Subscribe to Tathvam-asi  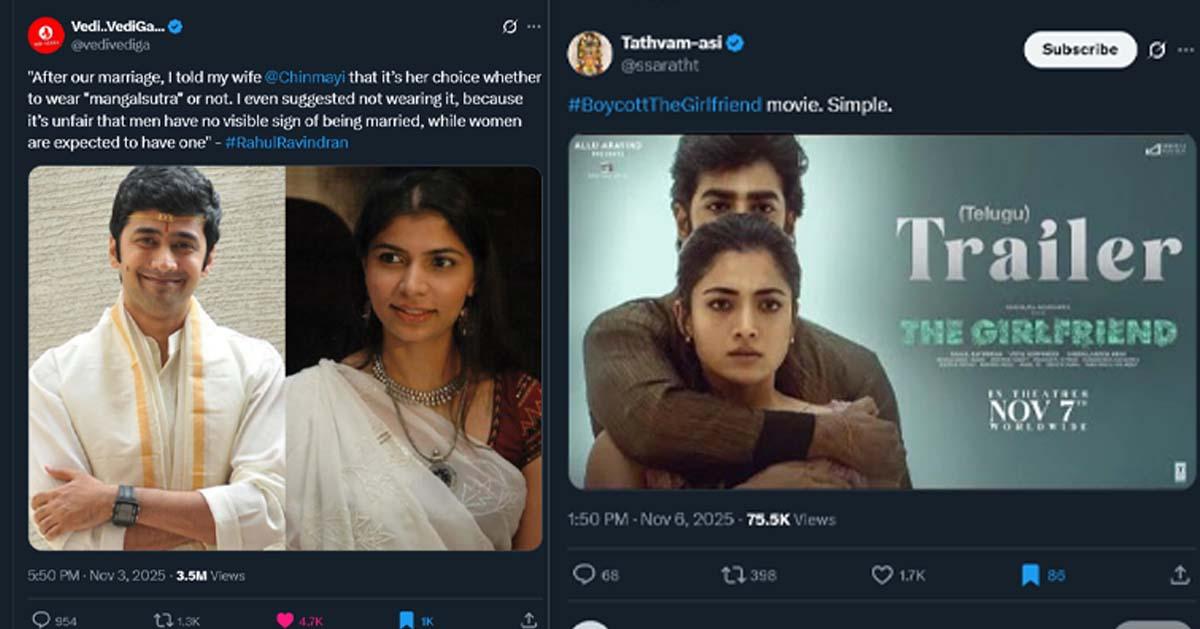tap(1079, 50)
